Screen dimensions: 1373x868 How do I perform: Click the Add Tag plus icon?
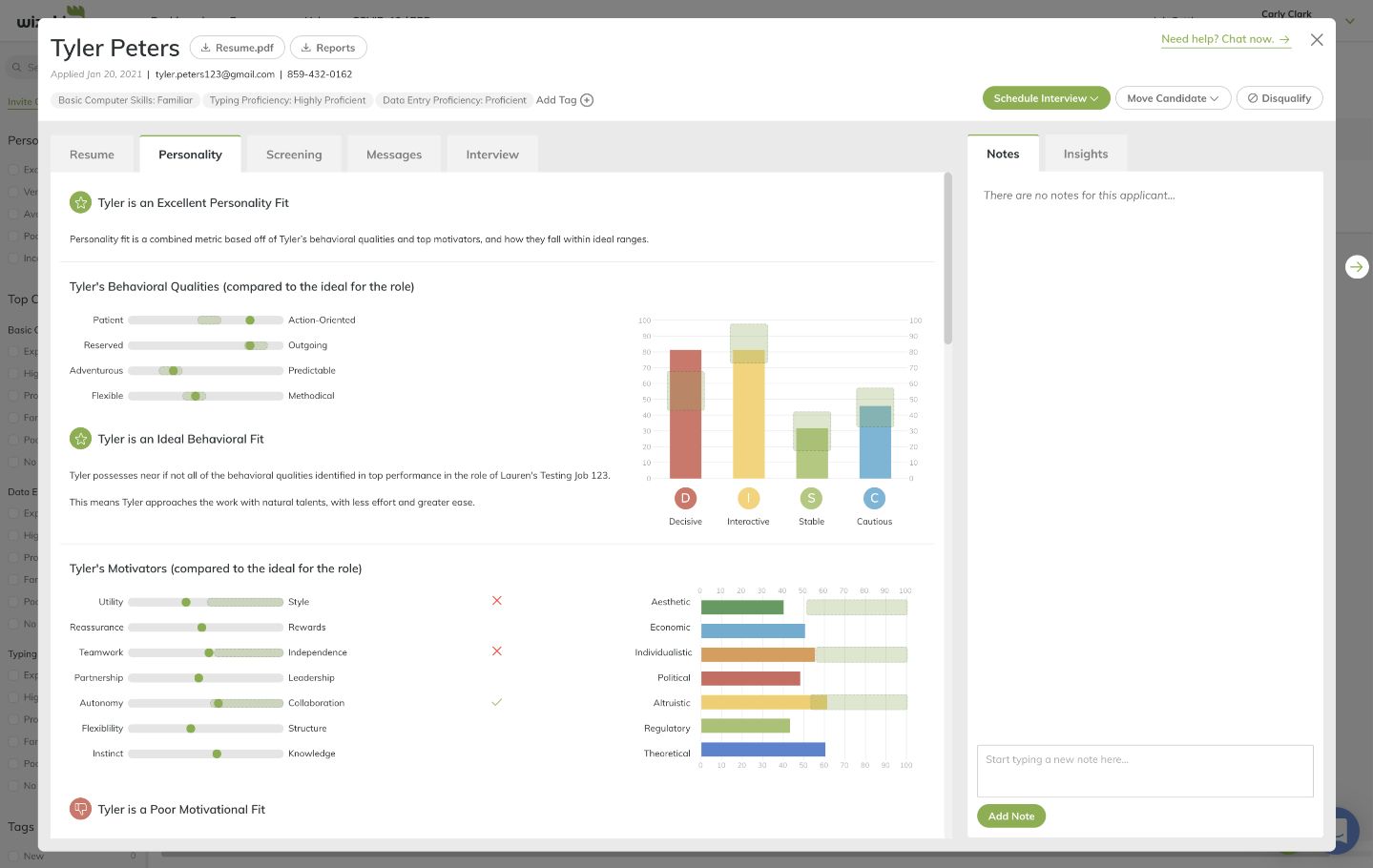coord(587,100)
